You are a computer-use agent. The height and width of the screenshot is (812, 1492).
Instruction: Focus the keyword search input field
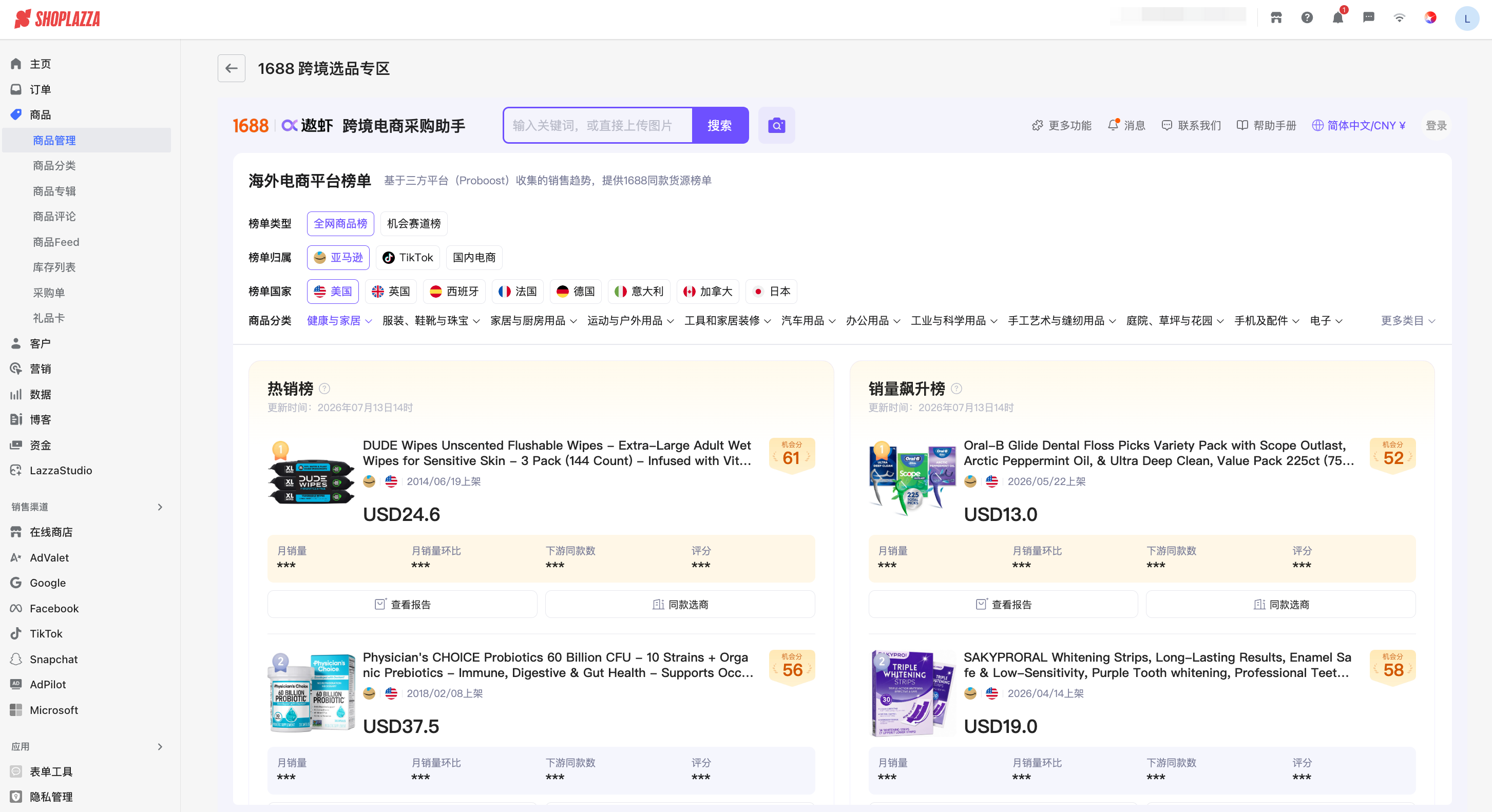click(598, 125)
